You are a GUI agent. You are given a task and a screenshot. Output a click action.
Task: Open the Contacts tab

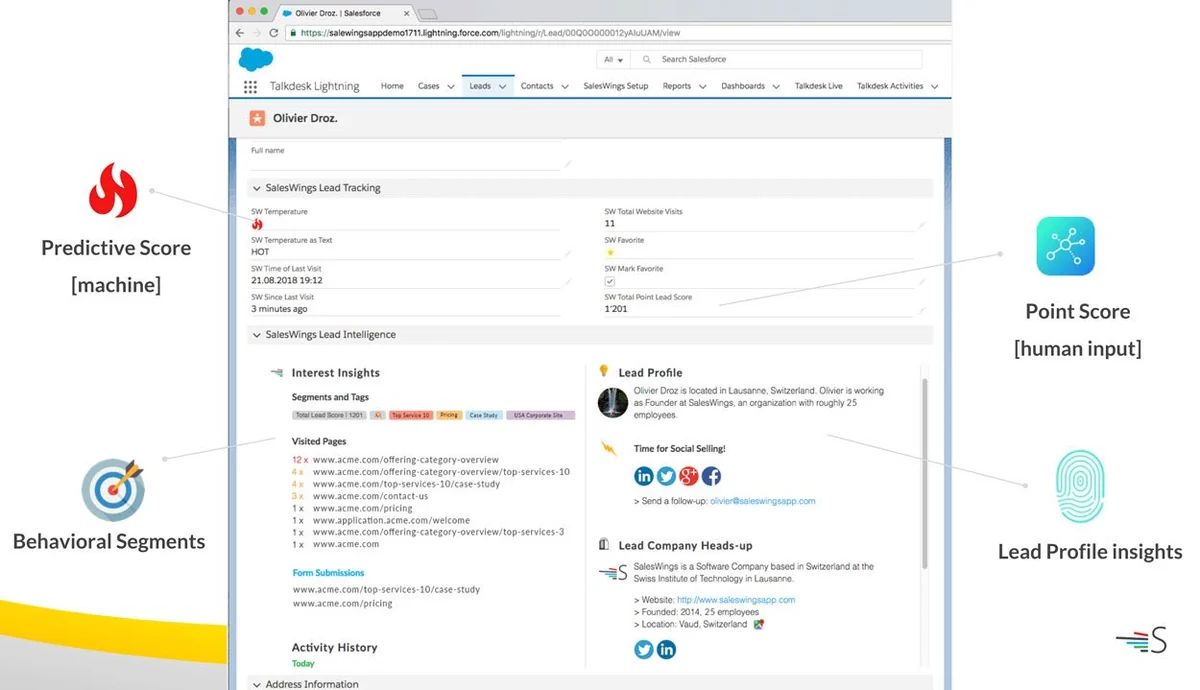coord(537,86)
